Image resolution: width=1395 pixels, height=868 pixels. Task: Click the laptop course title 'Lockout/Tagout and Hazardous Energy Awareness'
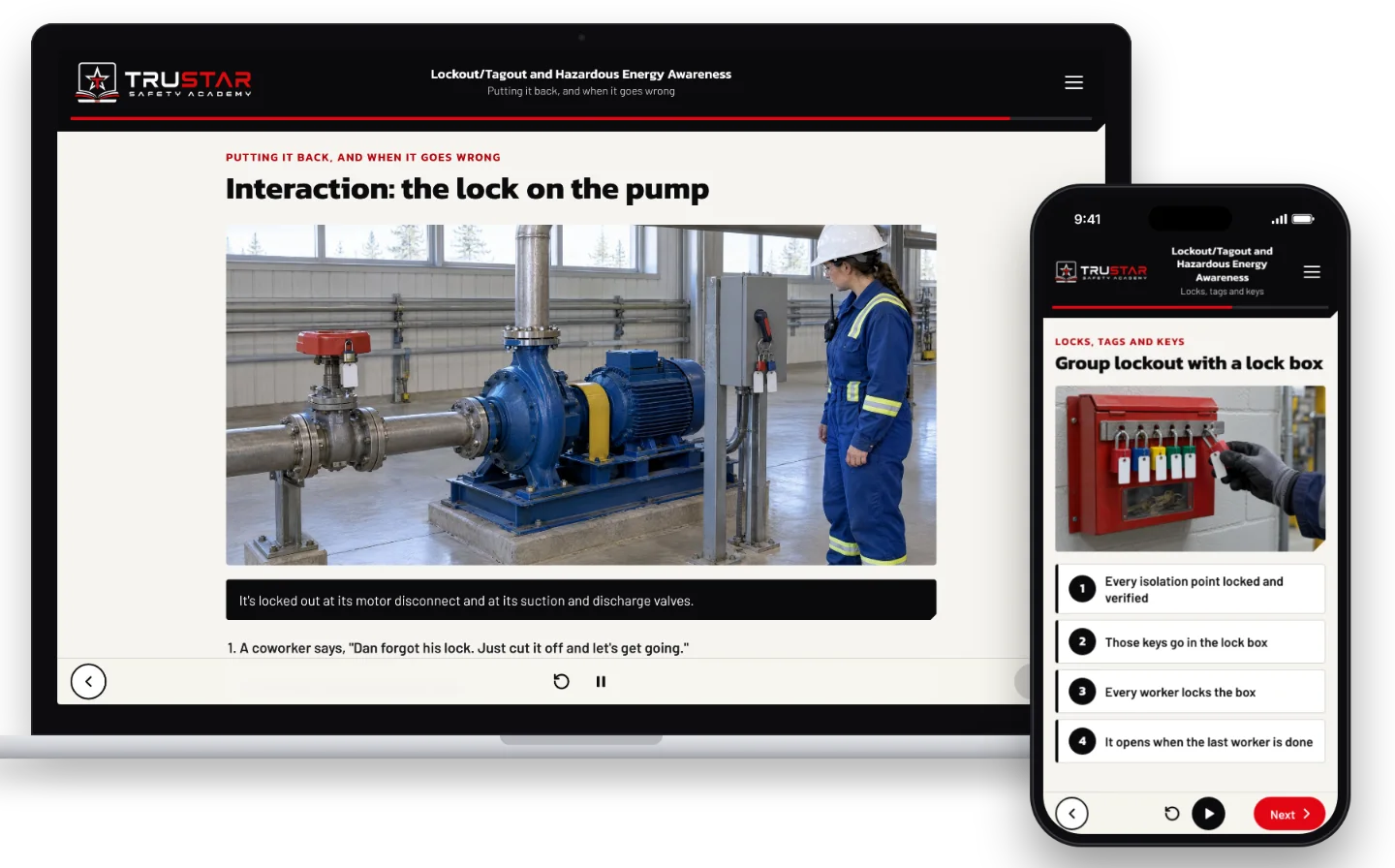point(581,74)
